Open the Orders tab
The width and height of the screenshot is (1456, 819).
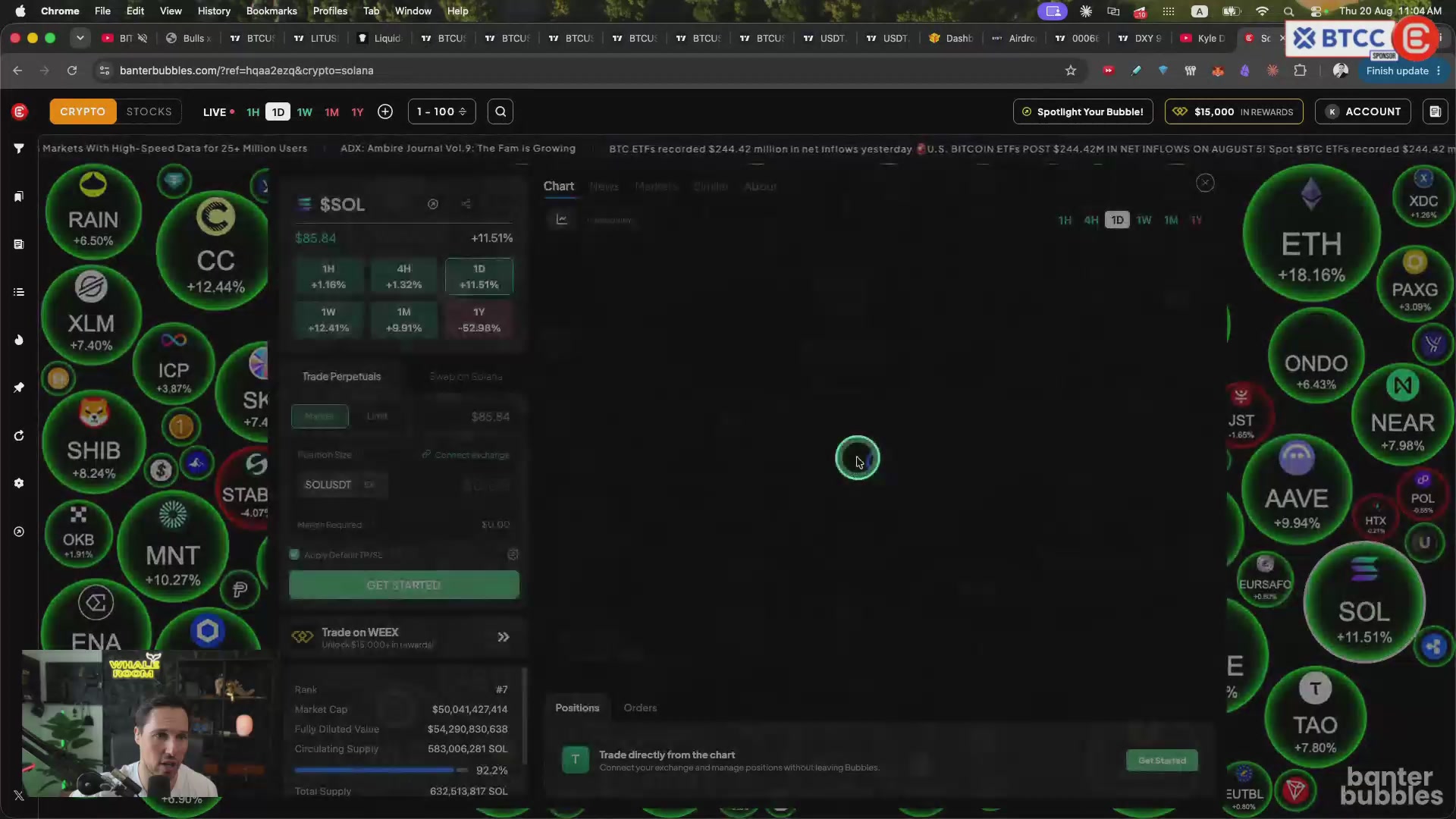coord(640,708)
